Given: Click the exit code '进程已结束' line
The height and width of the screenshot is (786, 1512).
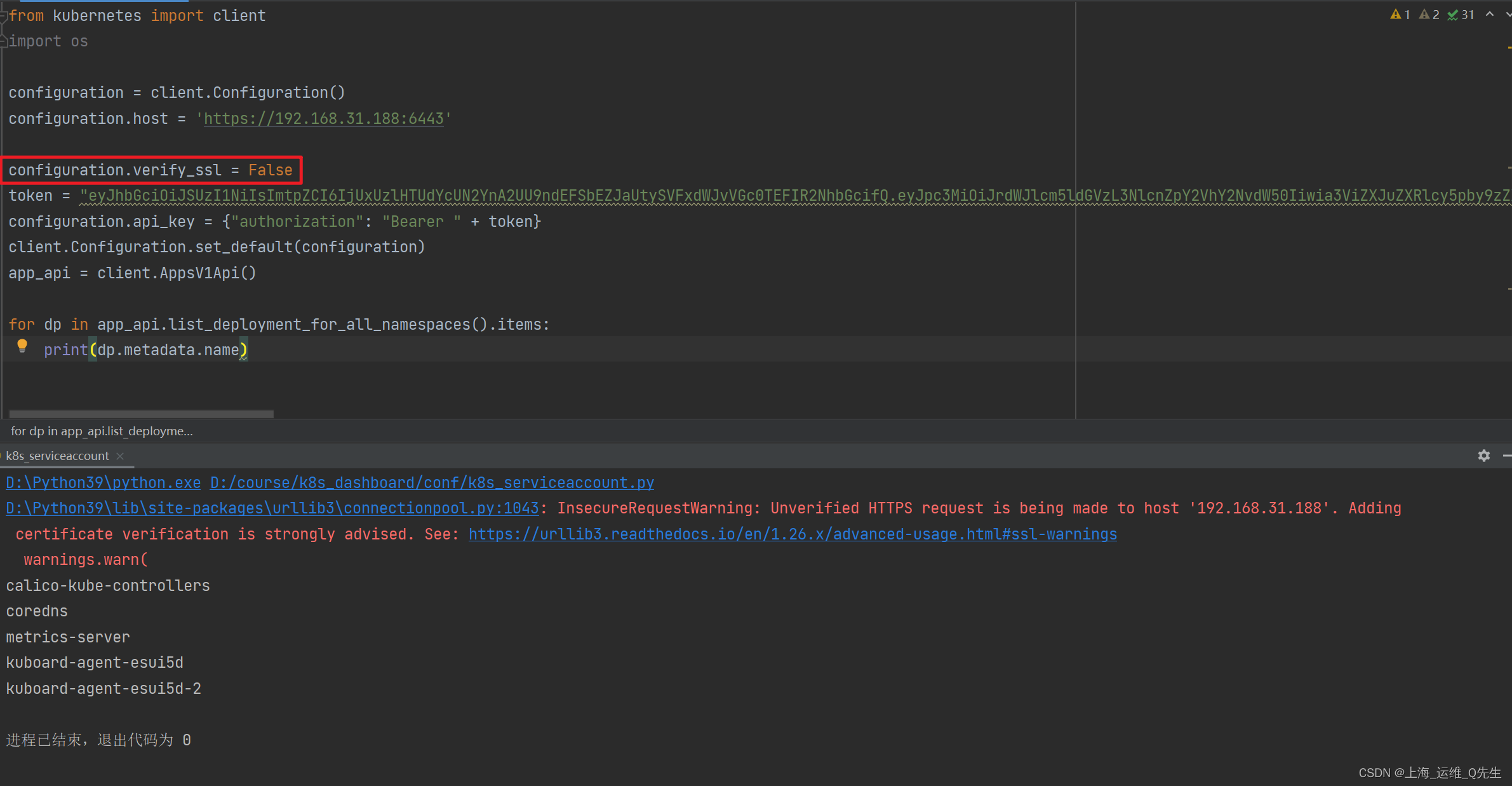Looking at the screenshot, I should click(x=98, y=740).
